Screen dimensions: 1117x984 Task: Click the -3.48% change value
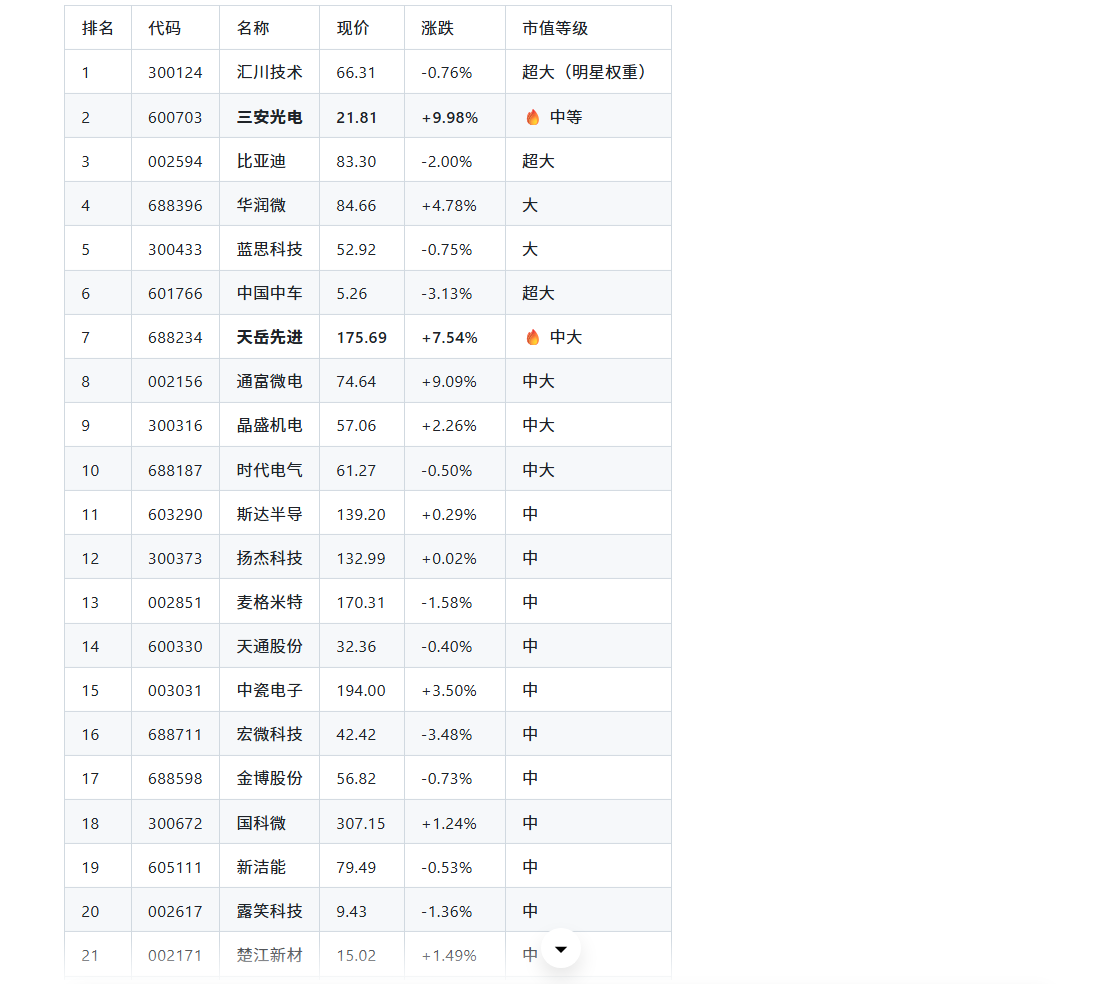tap(447, 735)
